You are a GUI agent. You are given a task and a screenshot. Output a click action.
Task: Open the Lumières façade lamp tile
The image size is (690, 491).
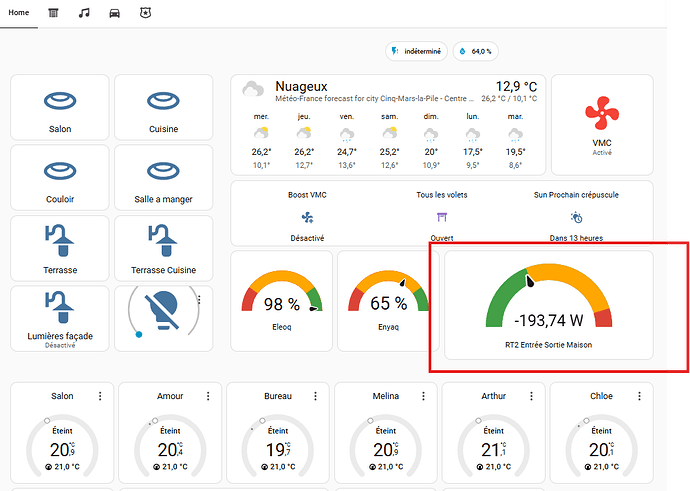(60, 319)
